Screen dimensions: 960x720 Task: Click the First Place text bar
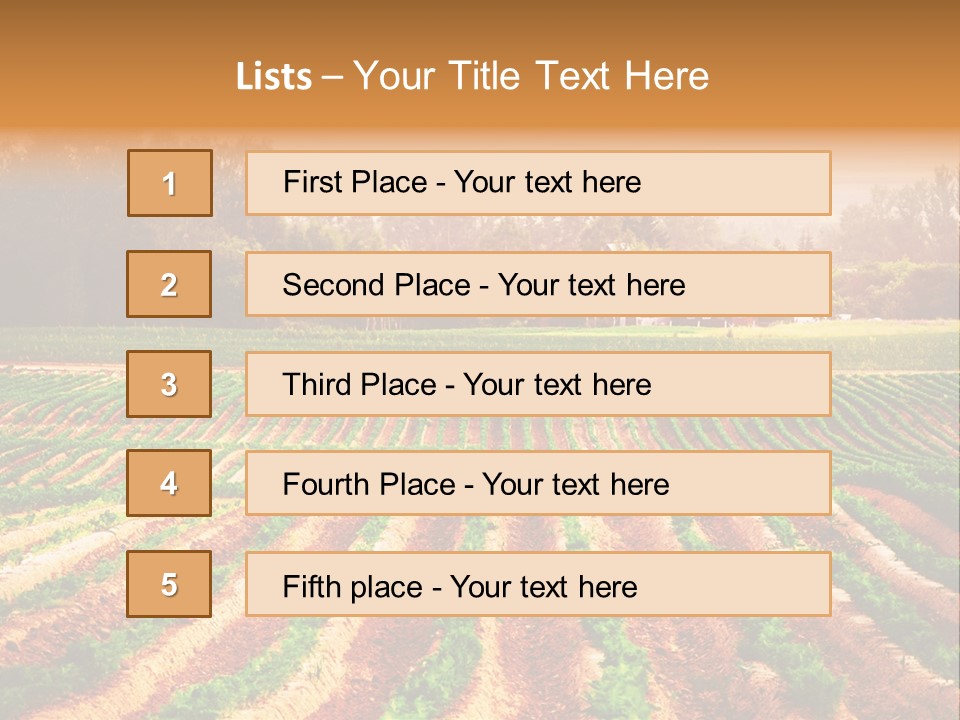pyautogui.click(x=538, y=183)
